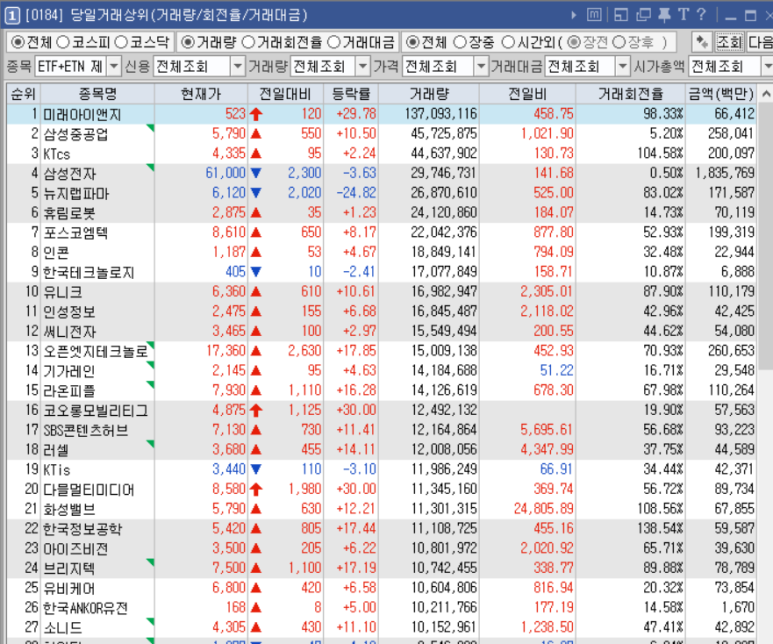Click the upper-limit arrow for 다믈멀티미디어

256,489
